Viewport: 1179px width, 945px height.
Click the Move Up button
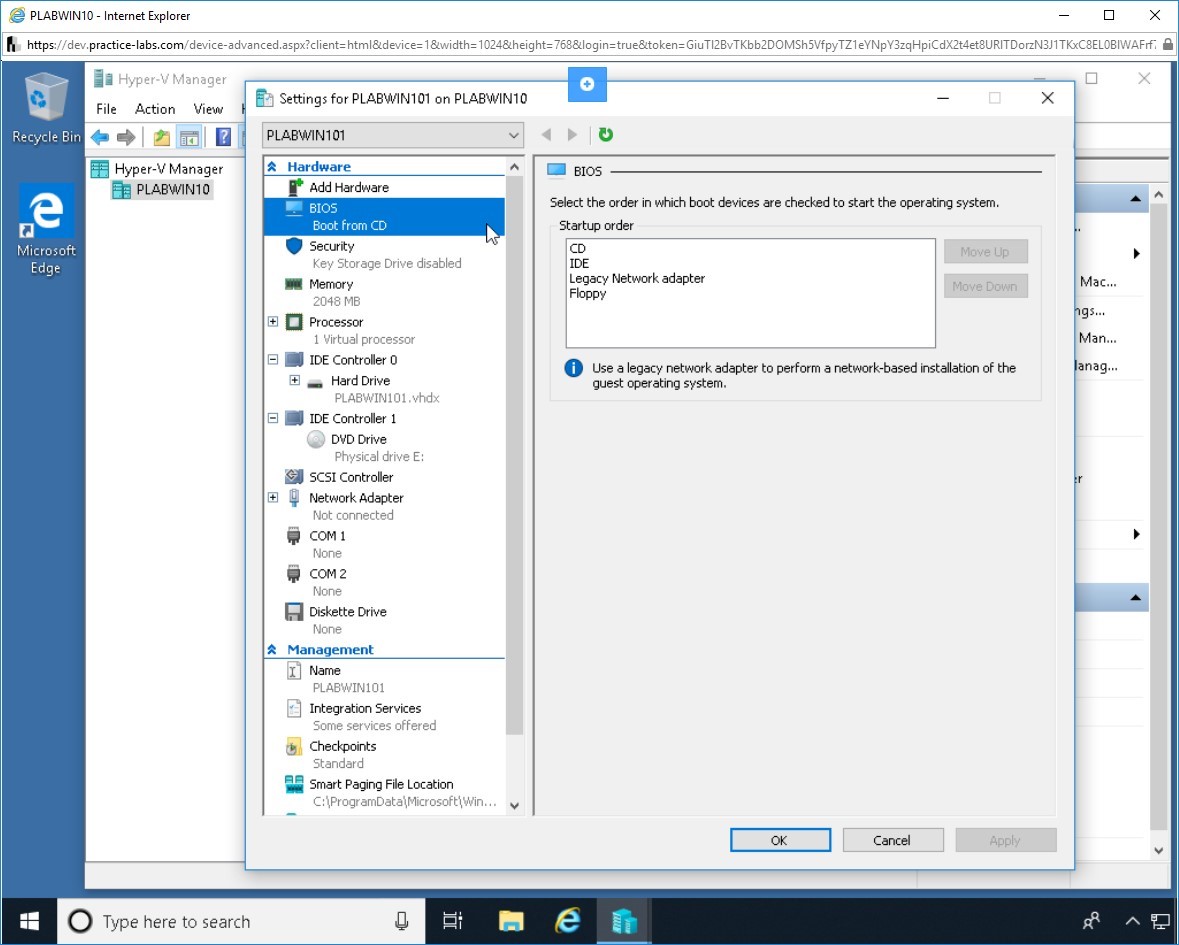coord(985,252)
